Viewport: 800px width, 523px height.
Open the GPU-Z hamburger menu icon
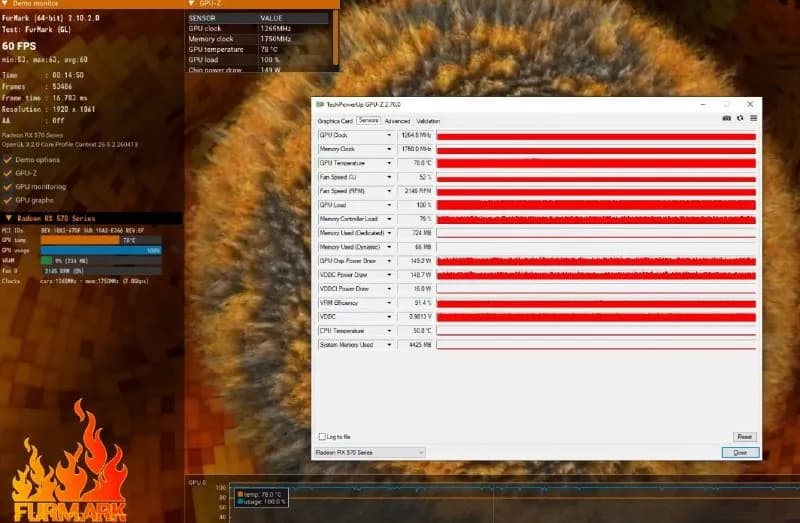pyautogui.click(x=754, y=118)
